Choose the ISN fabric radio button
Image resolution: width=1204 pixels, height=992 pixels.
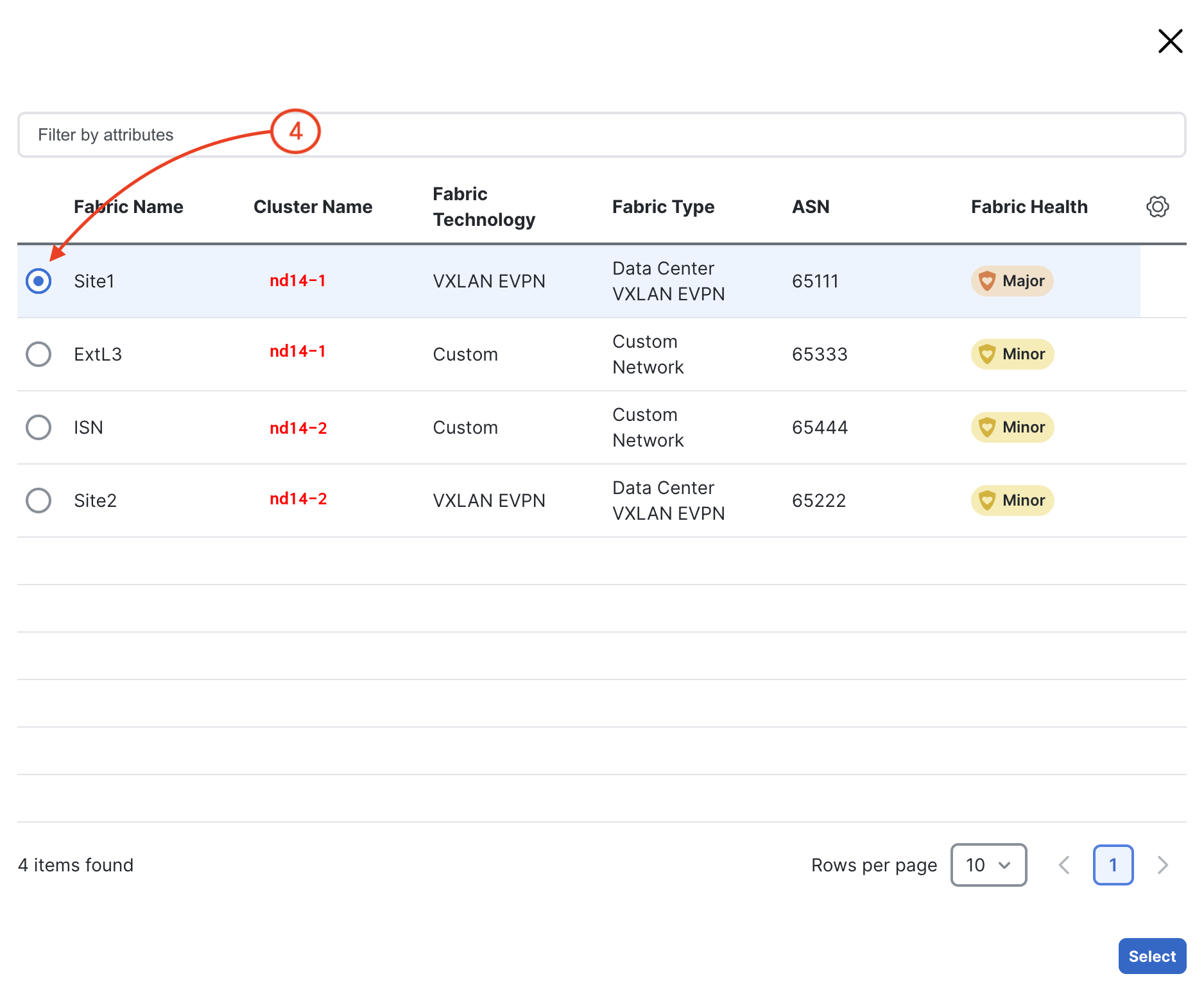pos(39,427)
